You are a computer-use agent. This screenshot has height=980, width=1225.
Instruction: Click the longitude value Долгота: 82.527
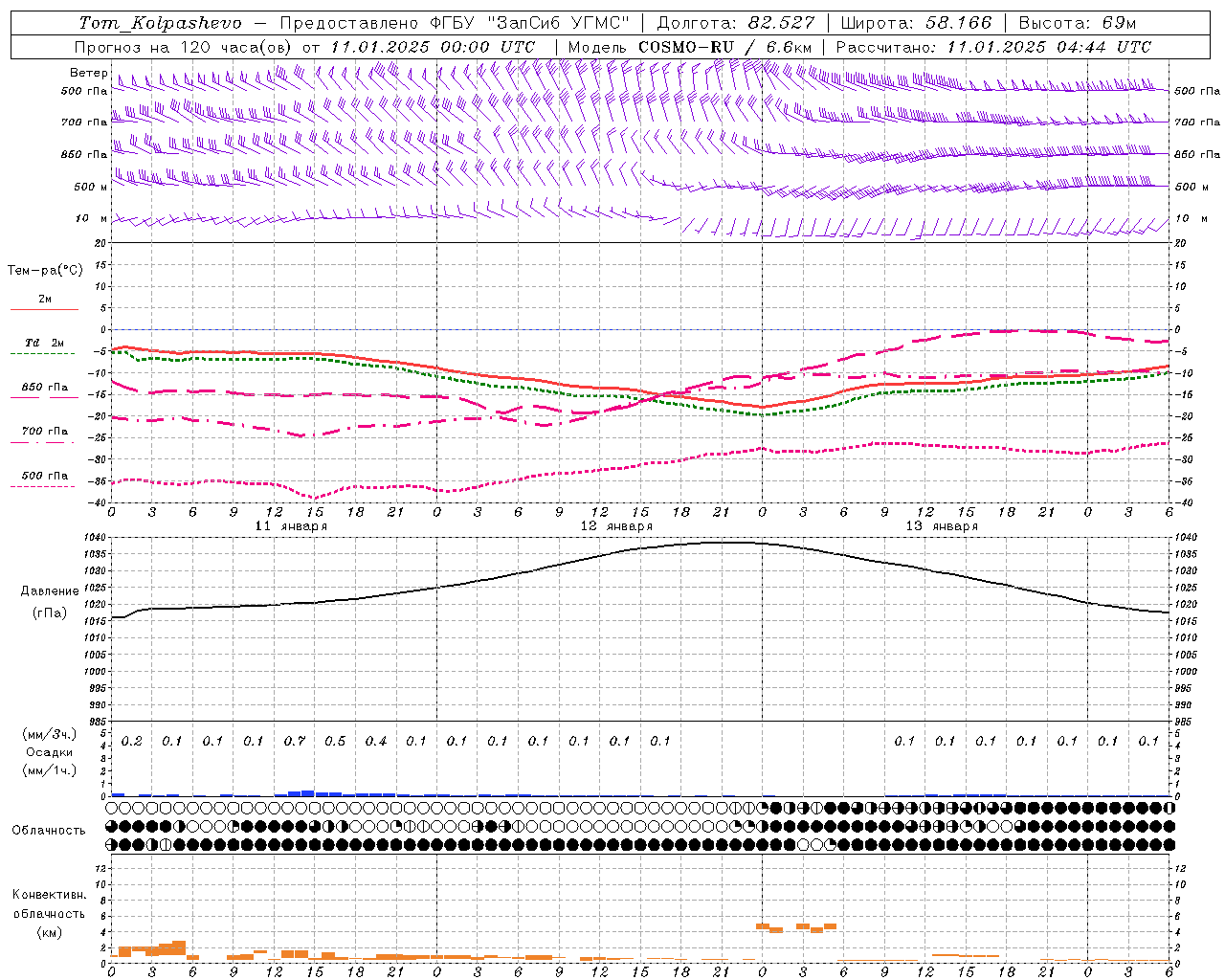coord(736,23)
